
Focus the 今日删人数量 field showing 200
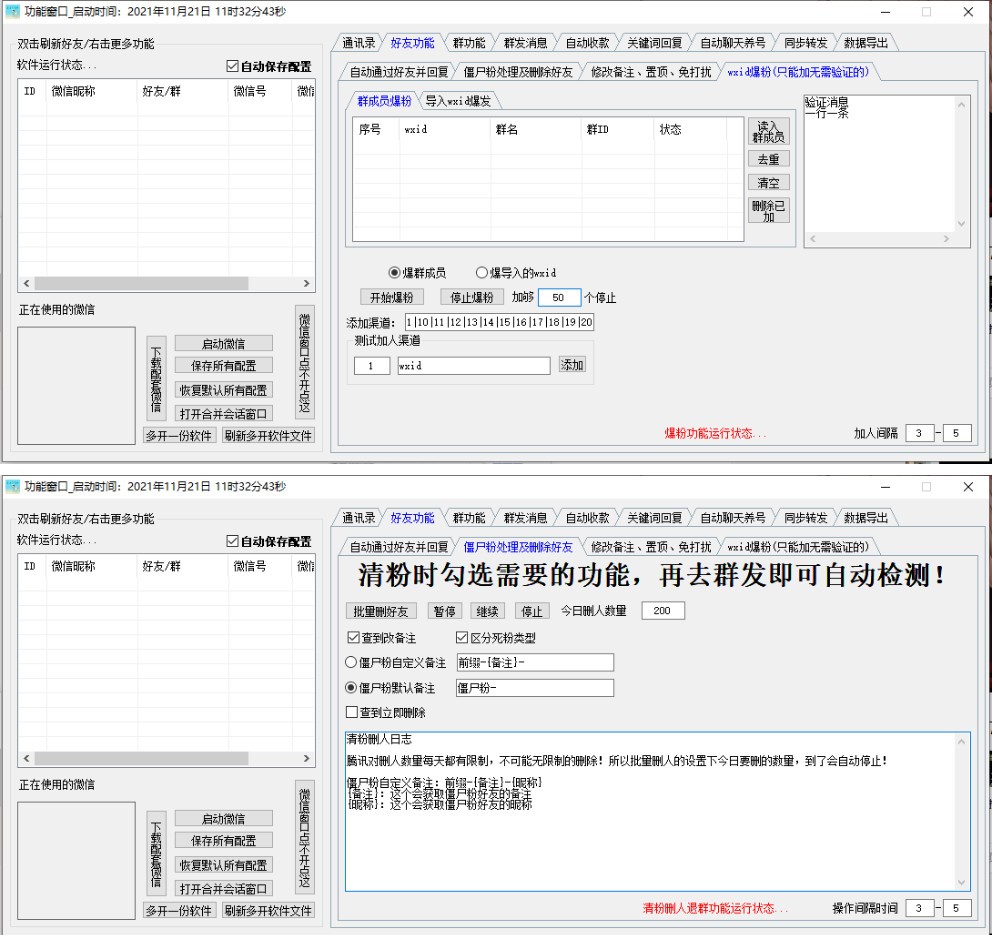662,610
